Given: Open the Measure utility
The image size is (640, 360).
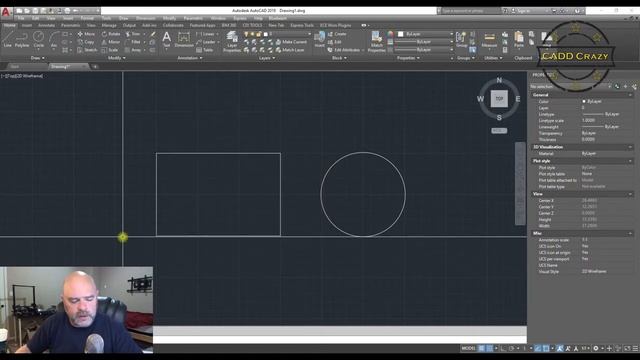Looking at the screenshot, I should coord(489,40).
